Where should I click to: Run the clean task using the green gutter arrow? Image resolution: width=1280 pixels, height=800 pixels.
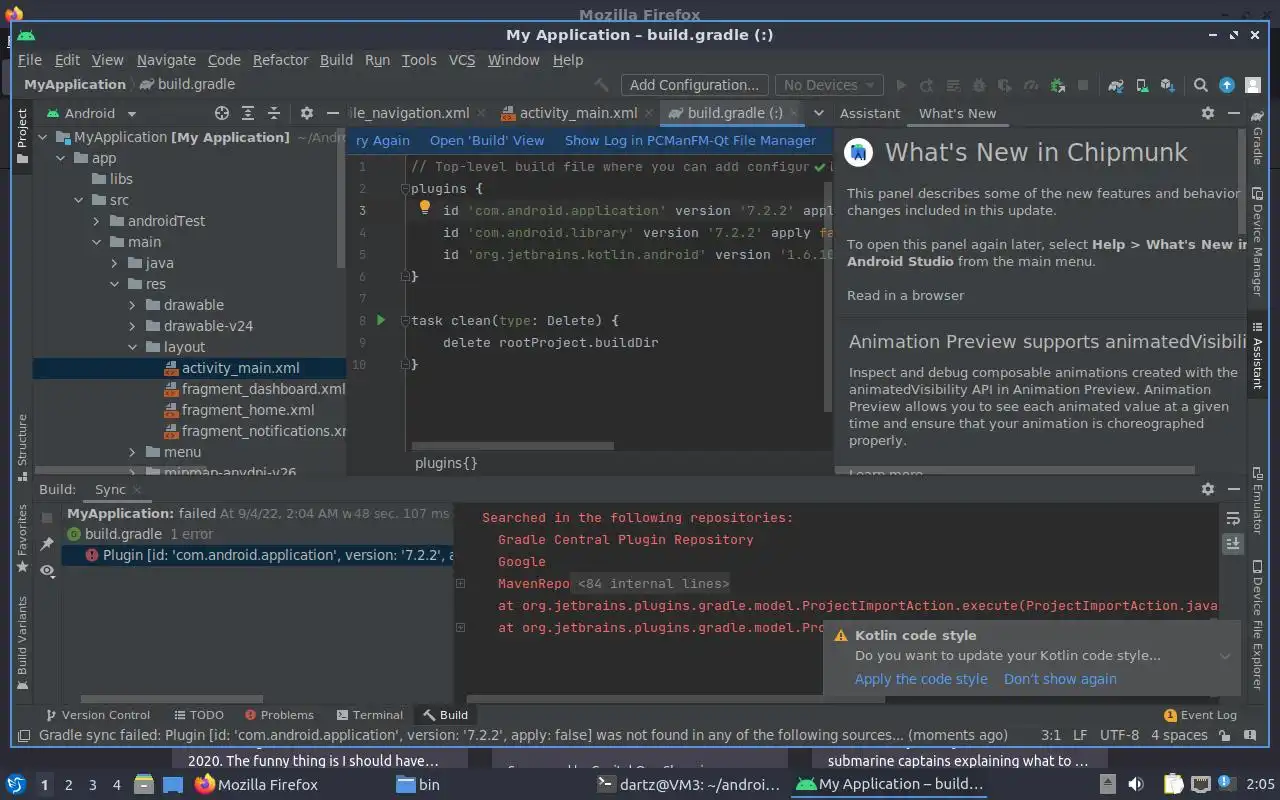(x=380, y=320)
